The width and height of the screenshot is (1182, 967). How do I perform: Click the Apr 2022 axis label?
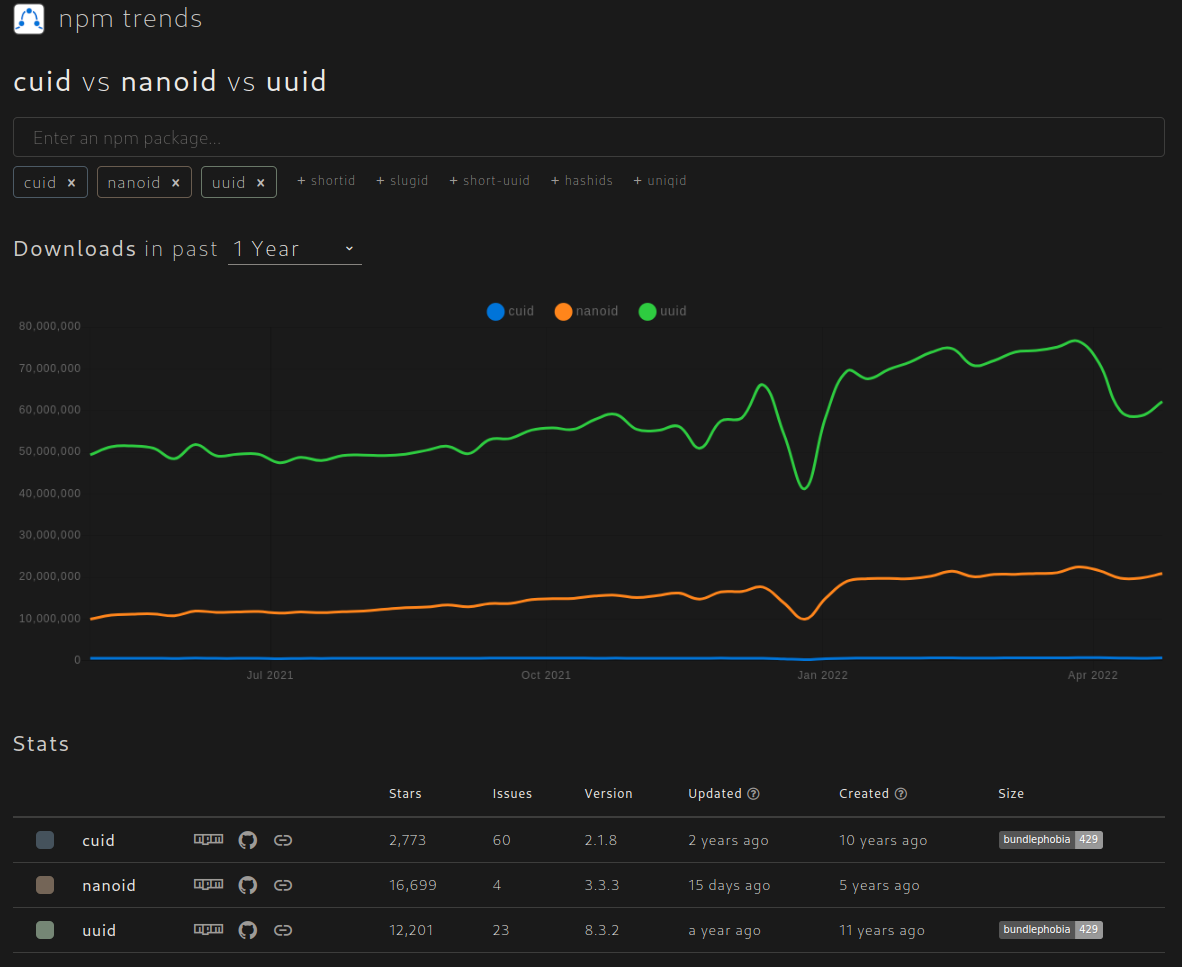pos(1092,675)
